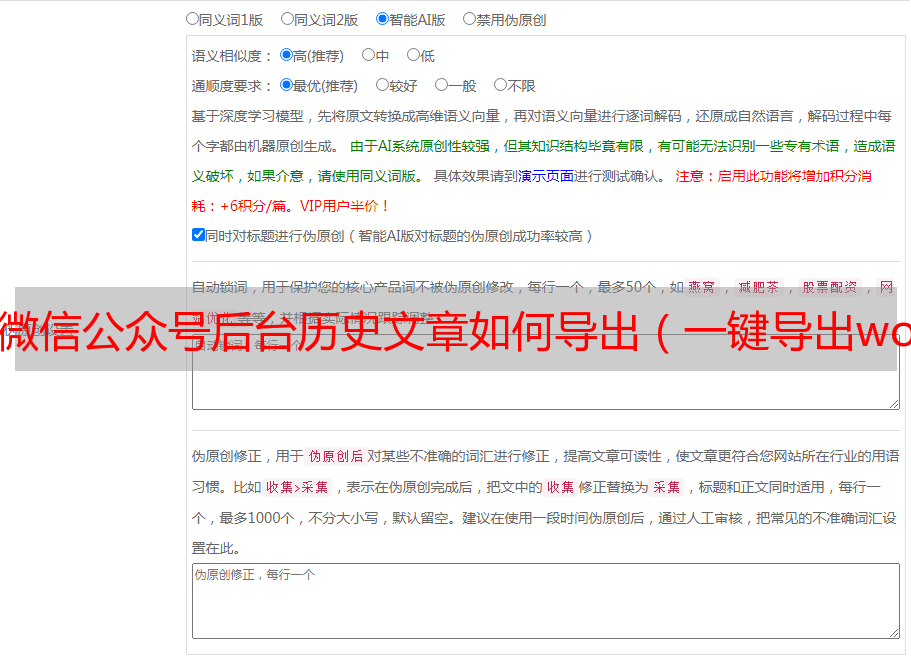The width and height of the screenshot is (911, 658).
Task: Choose the 智能AI版 radio option
Action: (x=382, y=19)
